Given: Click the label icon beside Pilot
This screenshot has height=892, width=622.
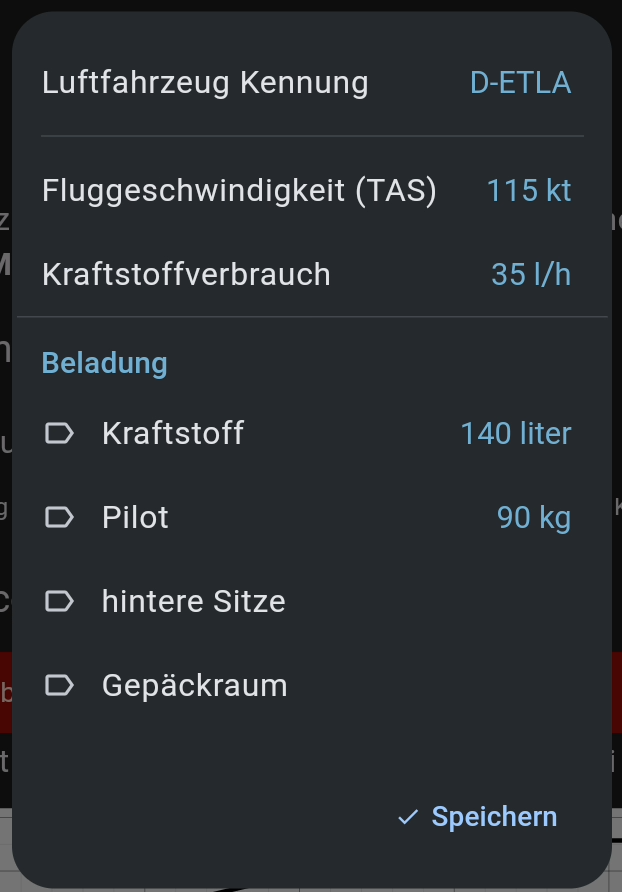Looking at the screenshot, I should 60,517.
